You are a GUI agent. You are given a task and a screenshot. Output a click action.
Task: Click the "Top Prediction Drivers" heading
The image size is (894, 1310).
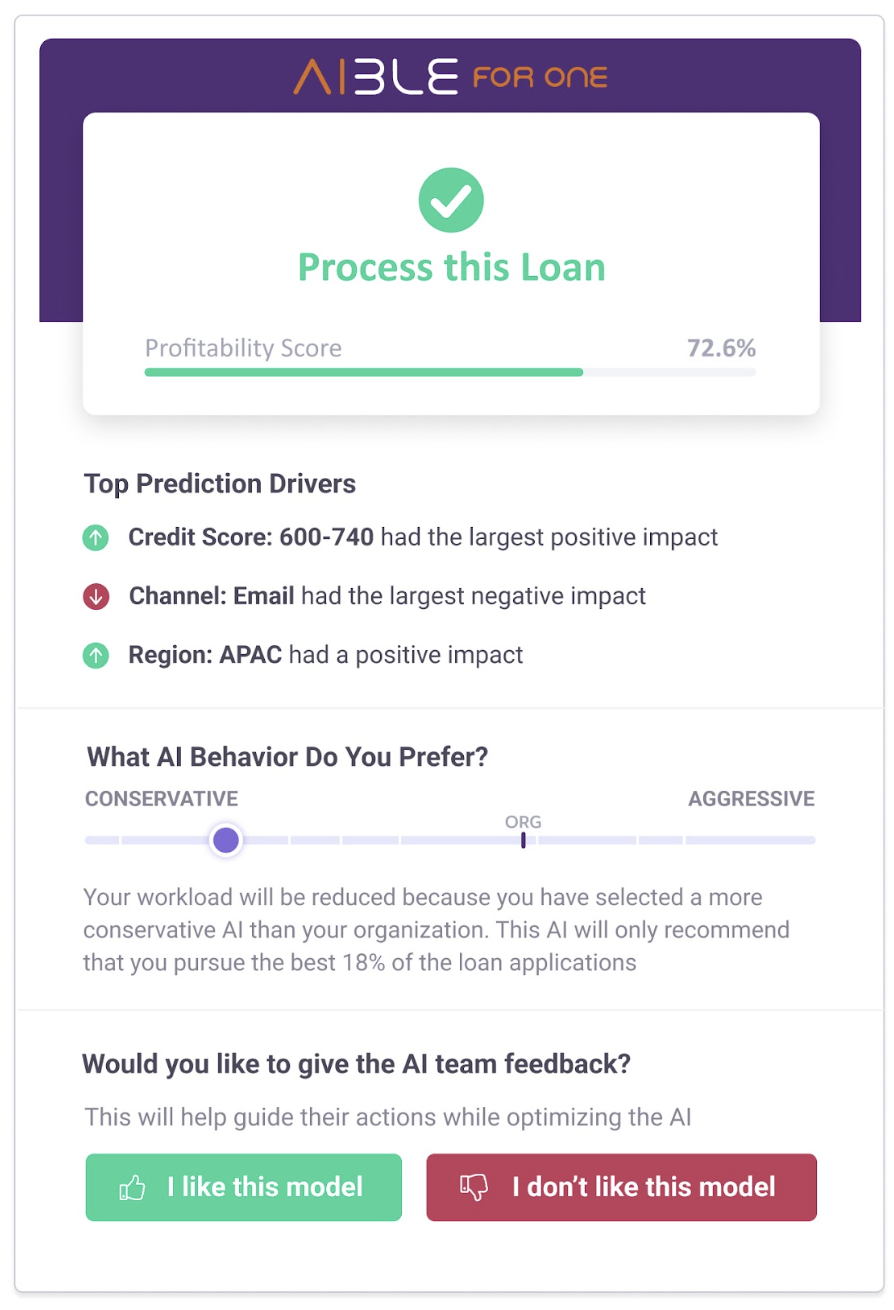point(220,484)
